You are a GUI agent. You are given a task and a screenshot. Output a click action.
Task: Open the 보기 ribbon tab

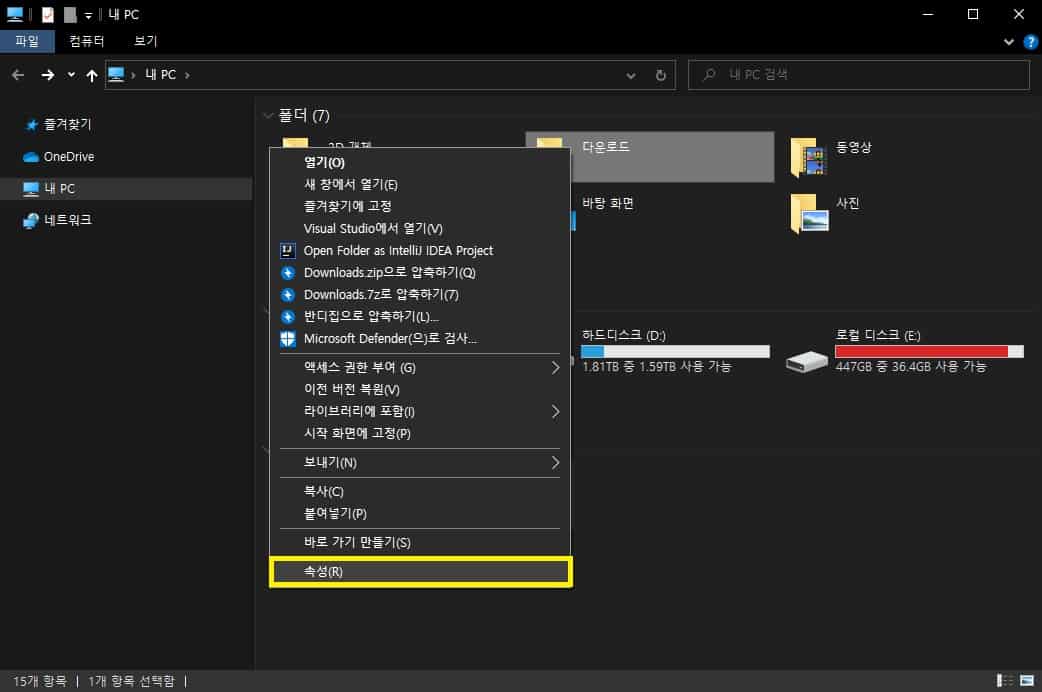coord(146,41)
